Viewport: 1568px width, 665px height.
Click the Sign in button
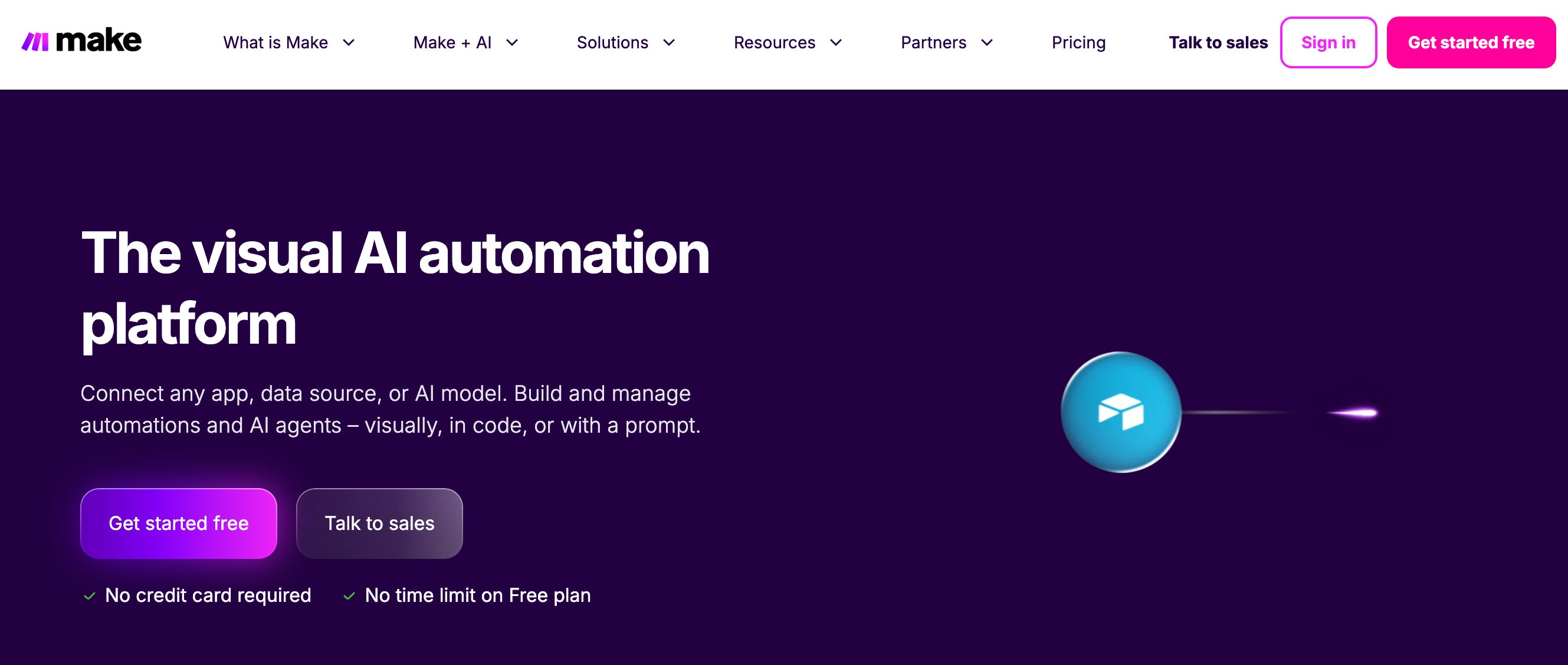pos(1328,42)
